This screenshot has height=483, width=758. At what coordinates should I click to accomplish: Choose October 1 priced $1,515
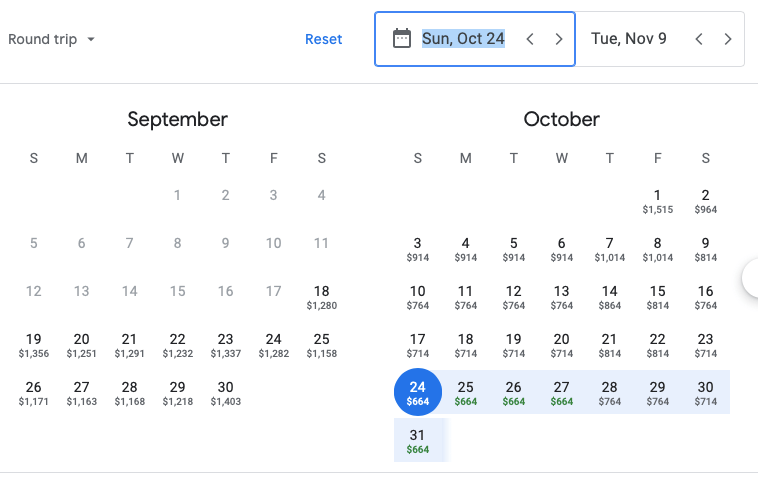coord(657,200)
